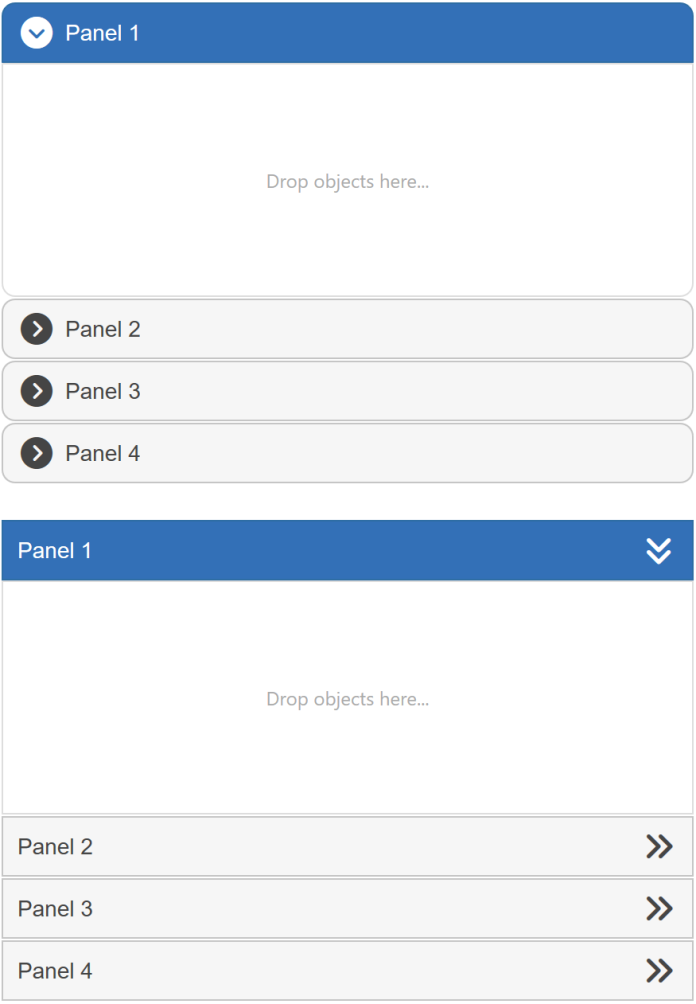Open "Panel 3" label in bottom accordion
Viewport: 696px width, 1004px height.
(x=55, y=909)
